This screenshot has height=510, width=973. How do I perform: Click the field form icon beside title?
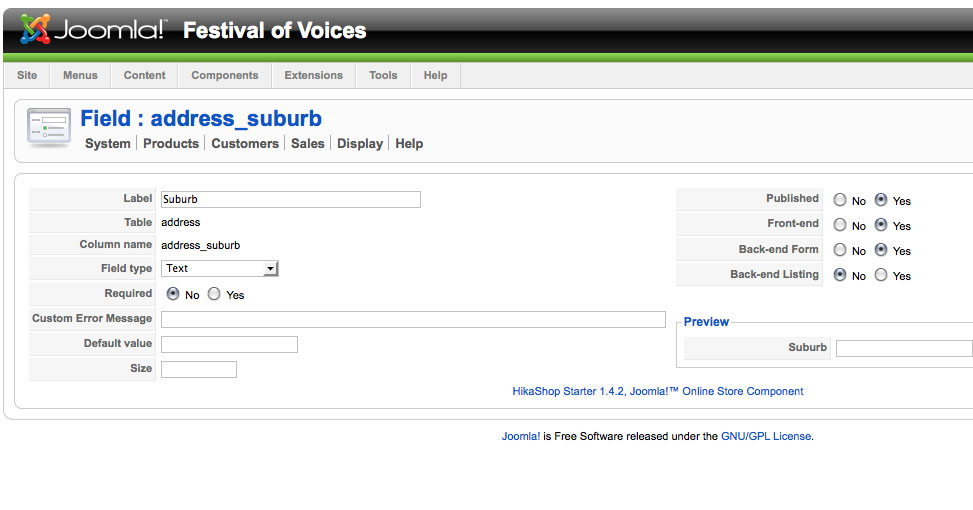(49, 129)
